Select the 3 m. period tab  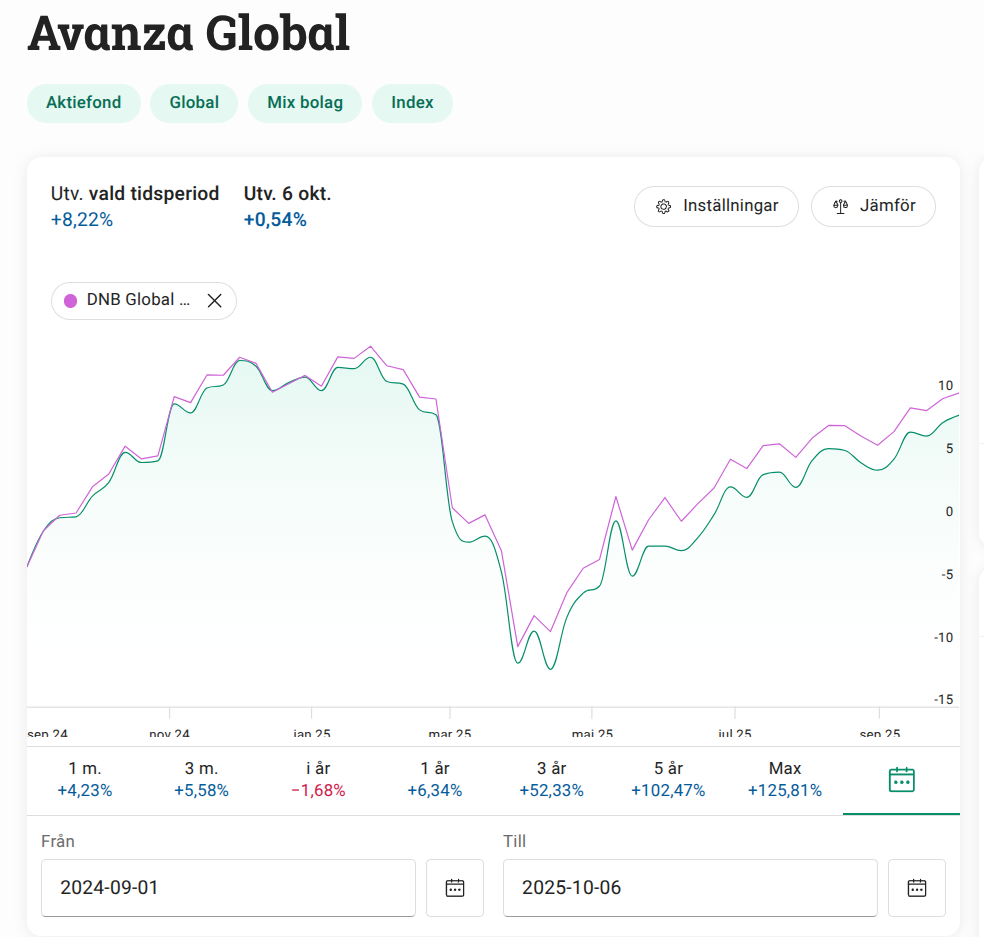tap(201, 779)
